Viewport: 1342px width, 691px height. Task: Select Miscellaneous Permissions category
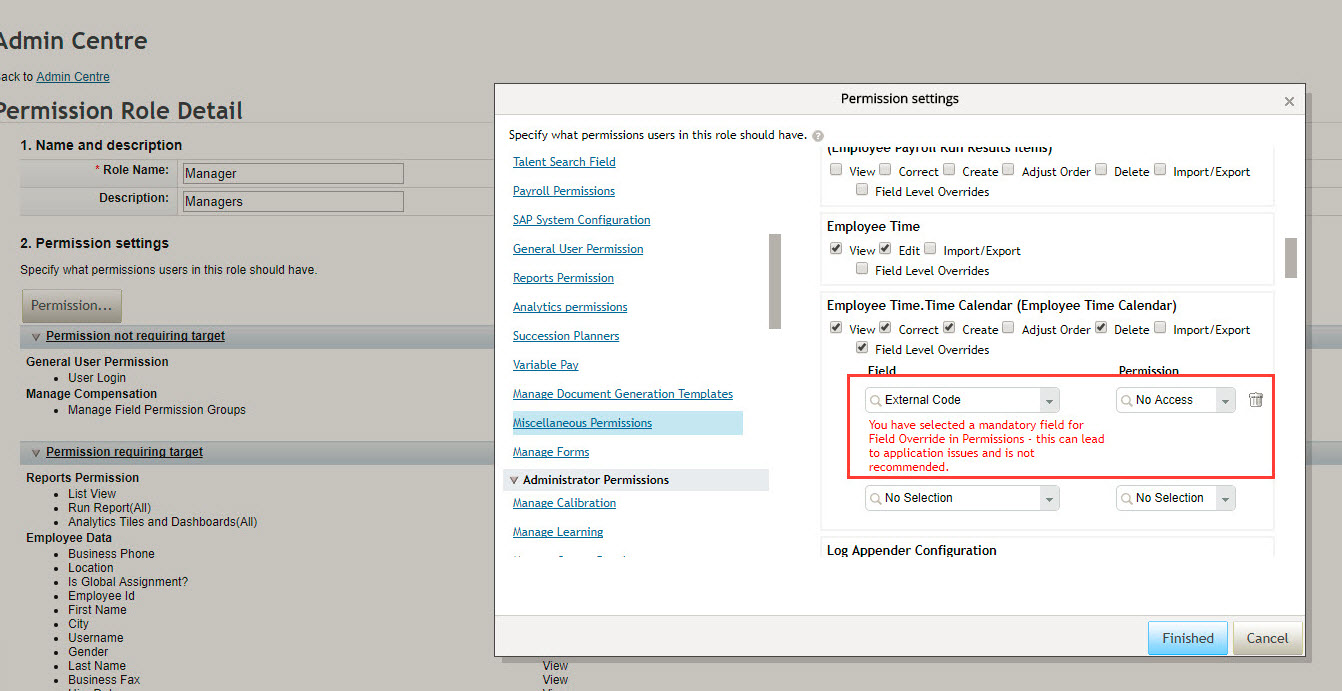click(582, 423)
